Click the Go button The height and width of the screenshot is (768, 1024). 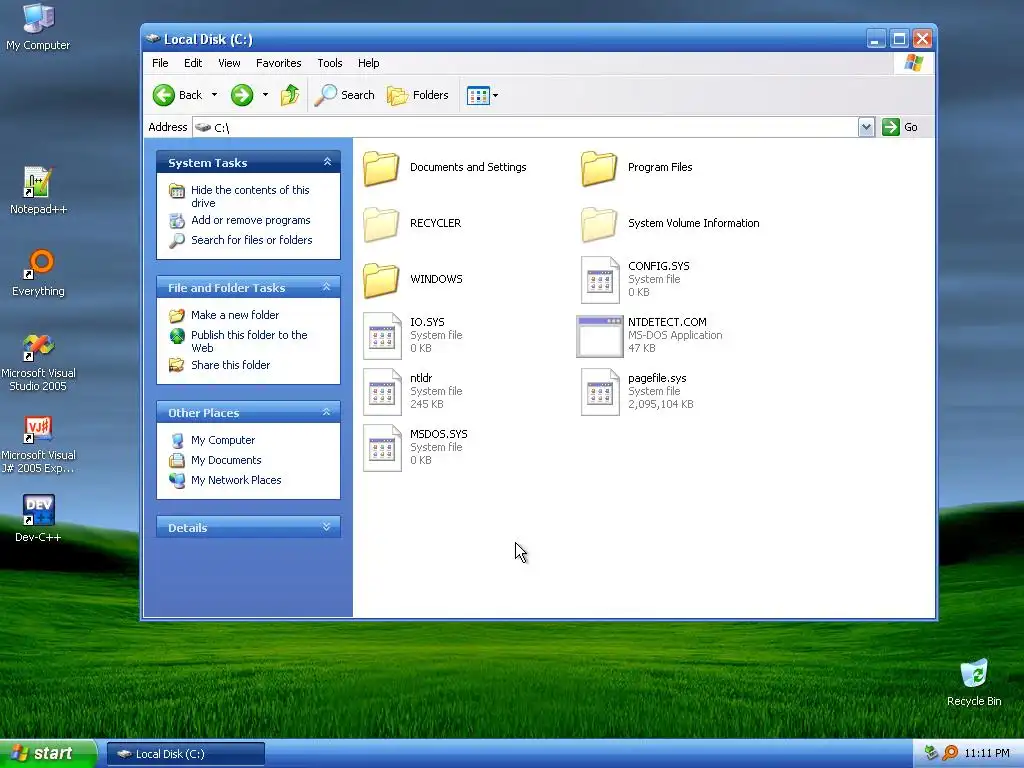[x=900, y=127]
